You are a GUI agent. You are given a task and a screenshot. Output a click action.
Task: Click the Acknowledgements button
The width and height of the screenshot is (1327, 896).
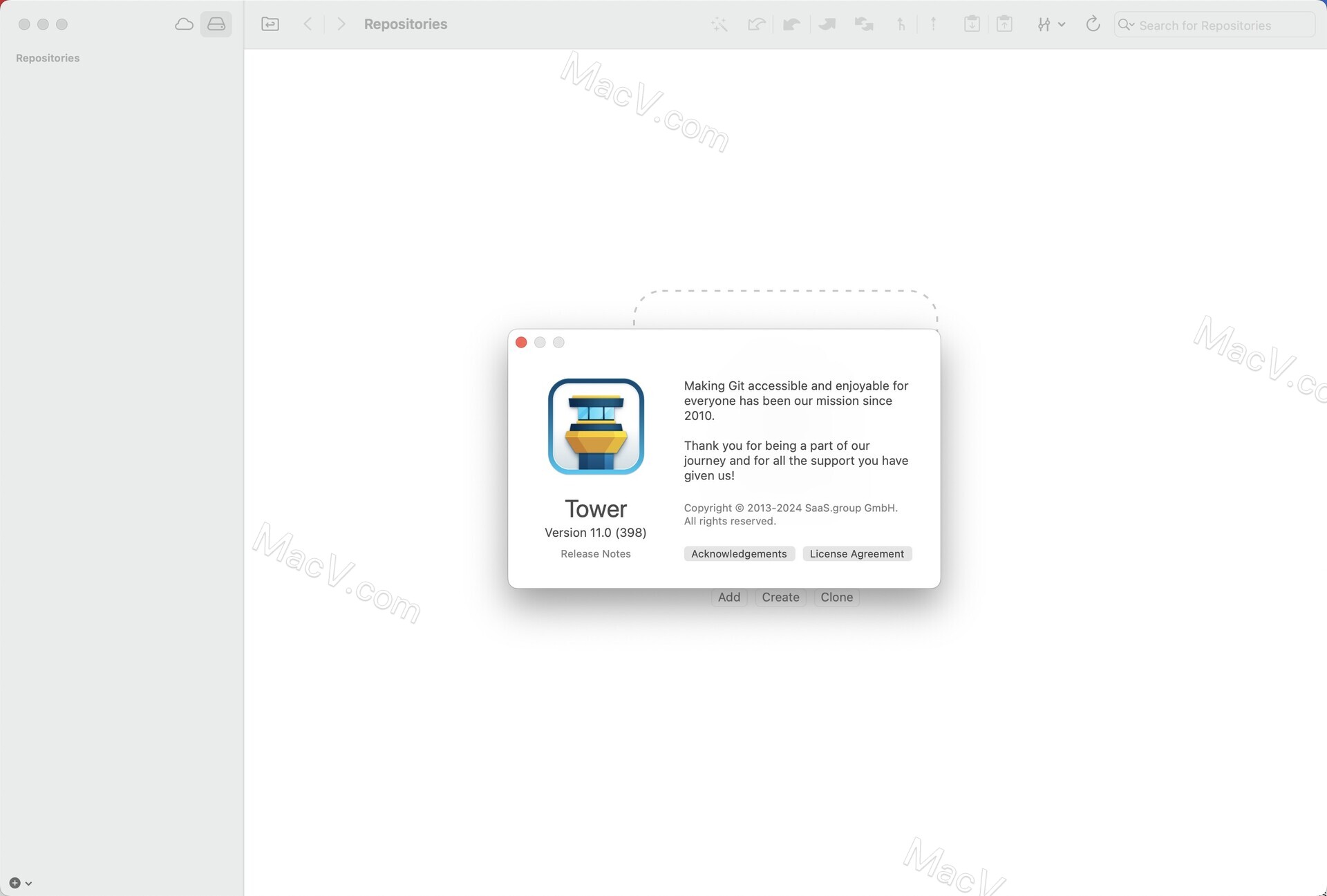tap(739, 553)
